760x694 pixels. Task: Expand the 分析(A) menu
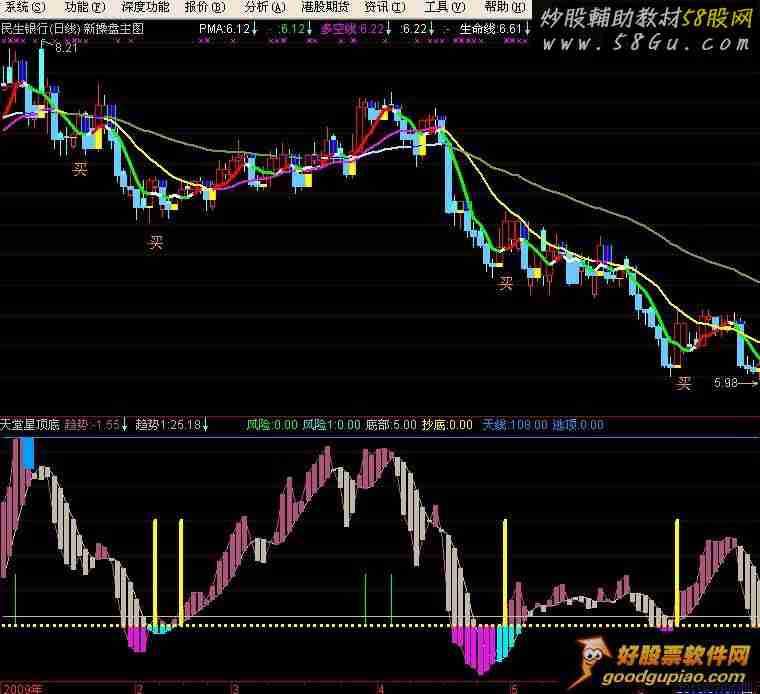[x=264, y=7]
